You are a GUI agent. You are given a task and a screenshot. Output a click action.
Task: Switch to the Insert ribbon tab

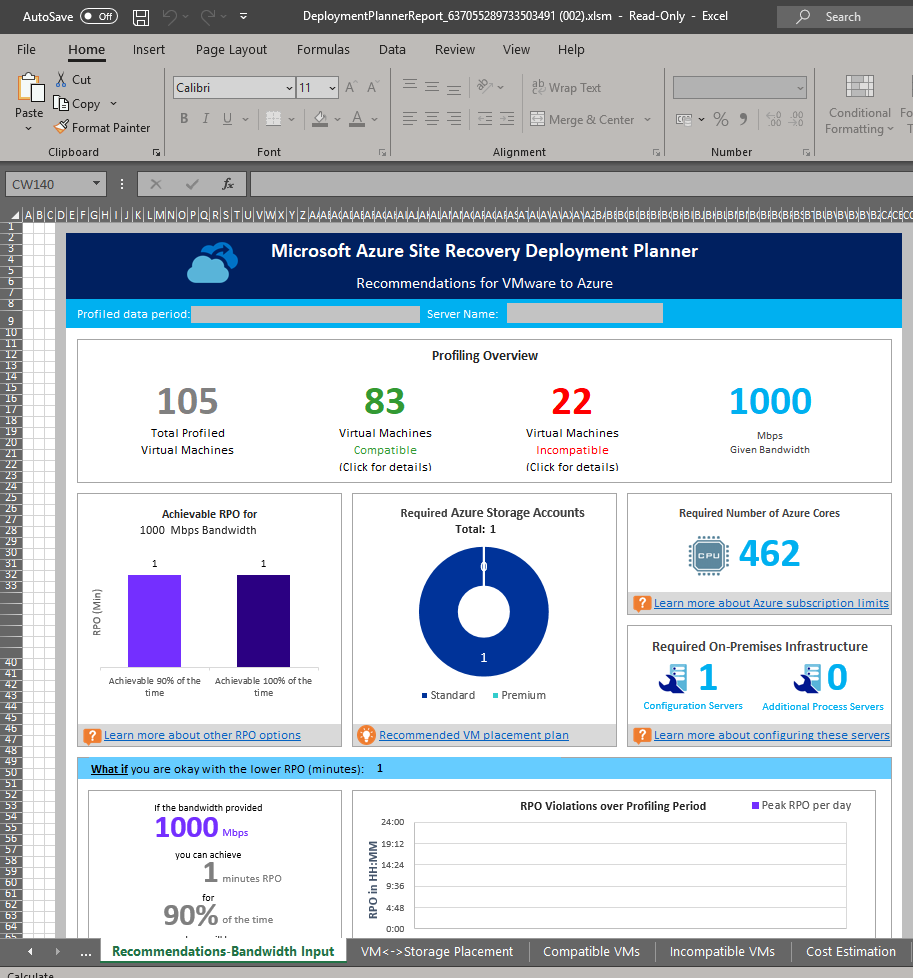point(148,50)
